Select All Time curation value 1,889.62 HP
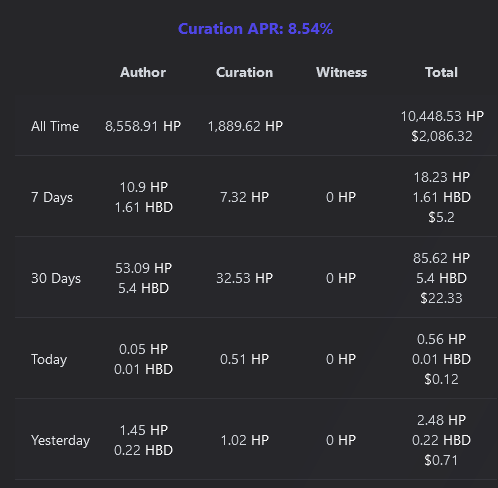This screenshot has height=488, width=498. click(x=245, y=126)
